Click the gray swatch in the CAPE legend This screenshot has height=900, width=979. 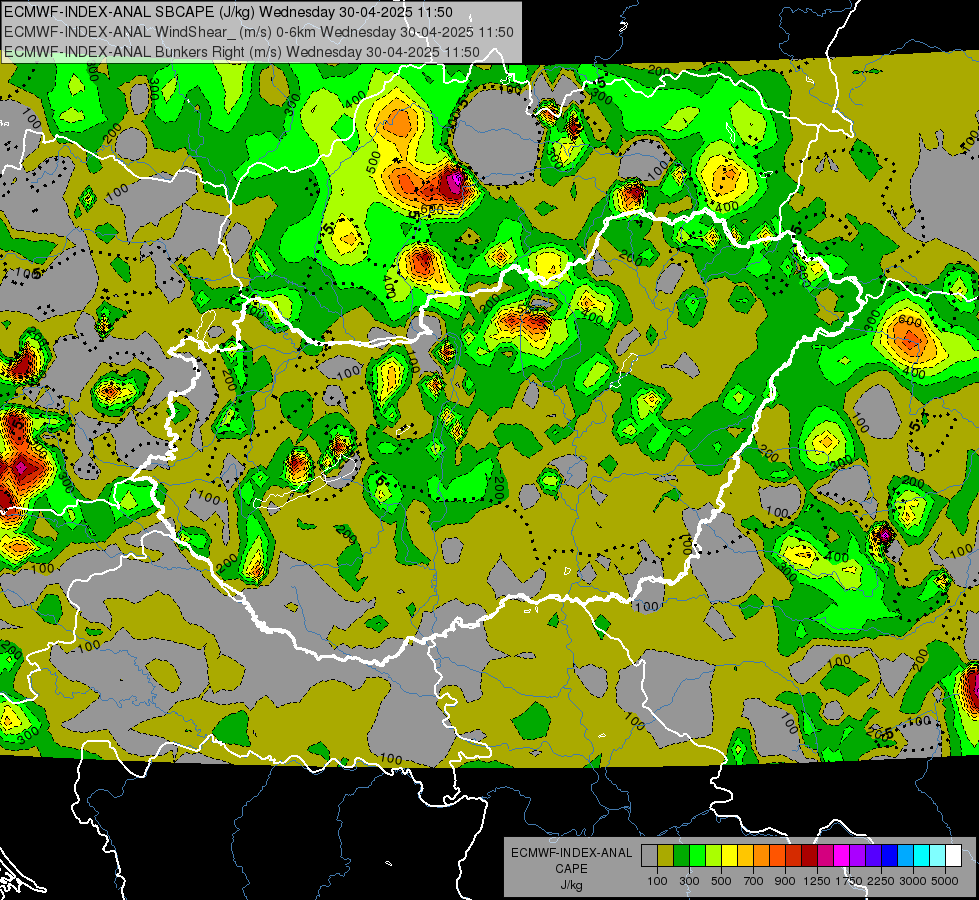coord(649,856)
